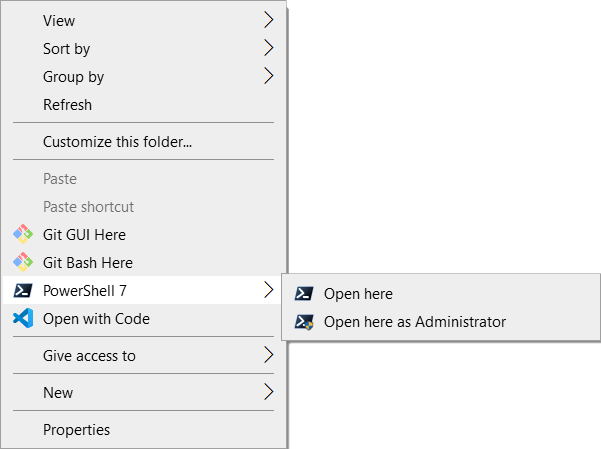Click the PowerShell icon beside Open here
This screenshot has width=601, height=449.
(304, 294)
